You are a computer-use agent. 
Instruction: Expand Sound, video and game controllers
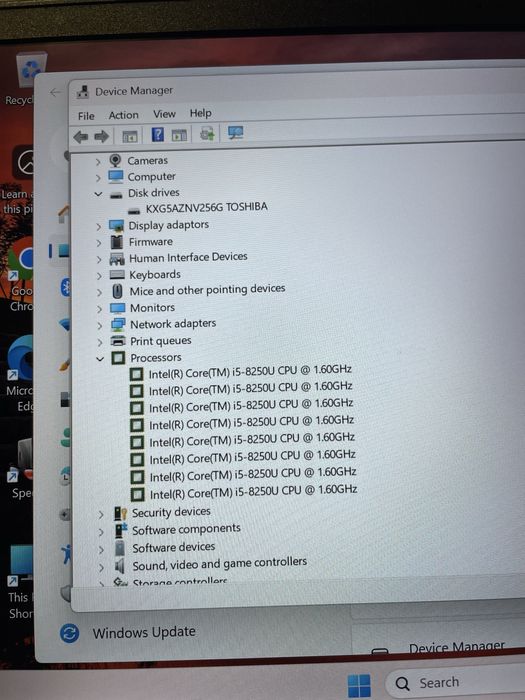point(101,567)
